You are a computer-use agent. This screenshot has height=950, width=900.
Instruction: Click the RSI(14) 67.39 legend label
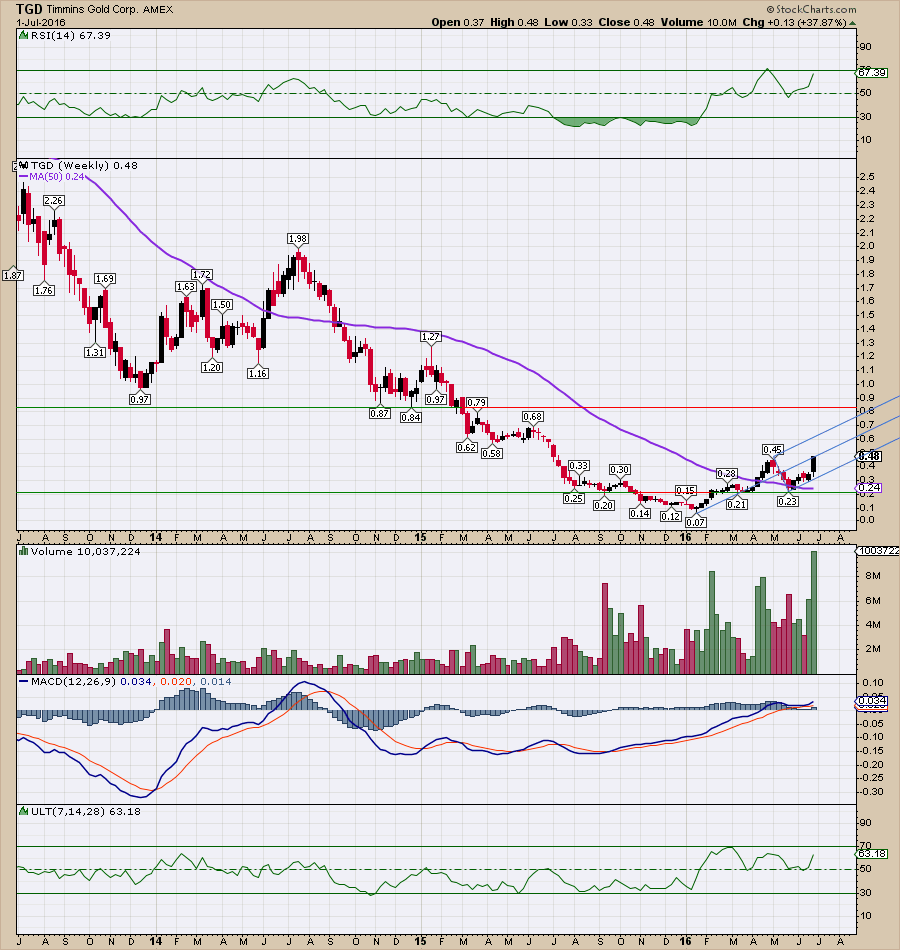71,35
